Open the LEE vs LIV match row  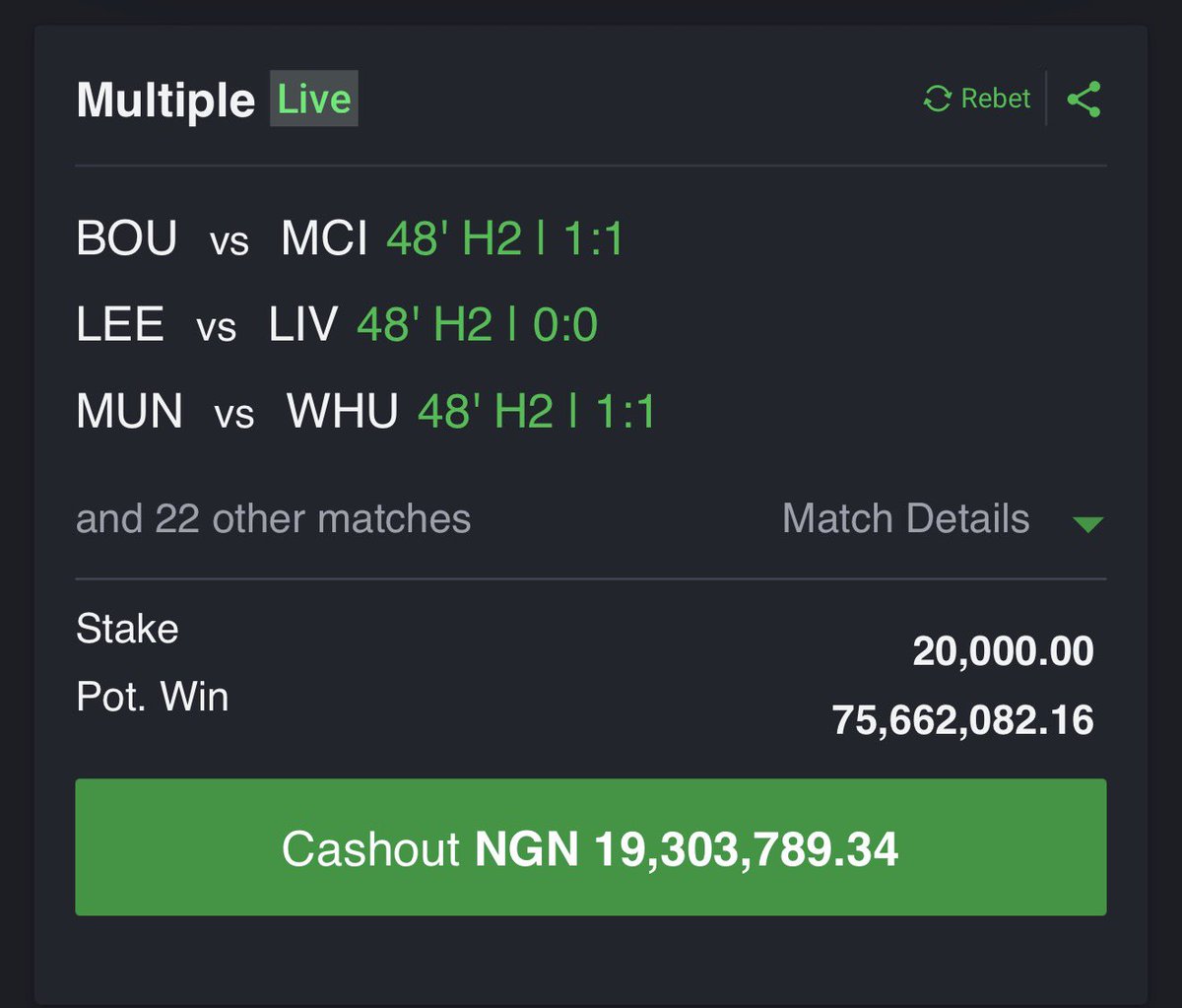point(337,325)
